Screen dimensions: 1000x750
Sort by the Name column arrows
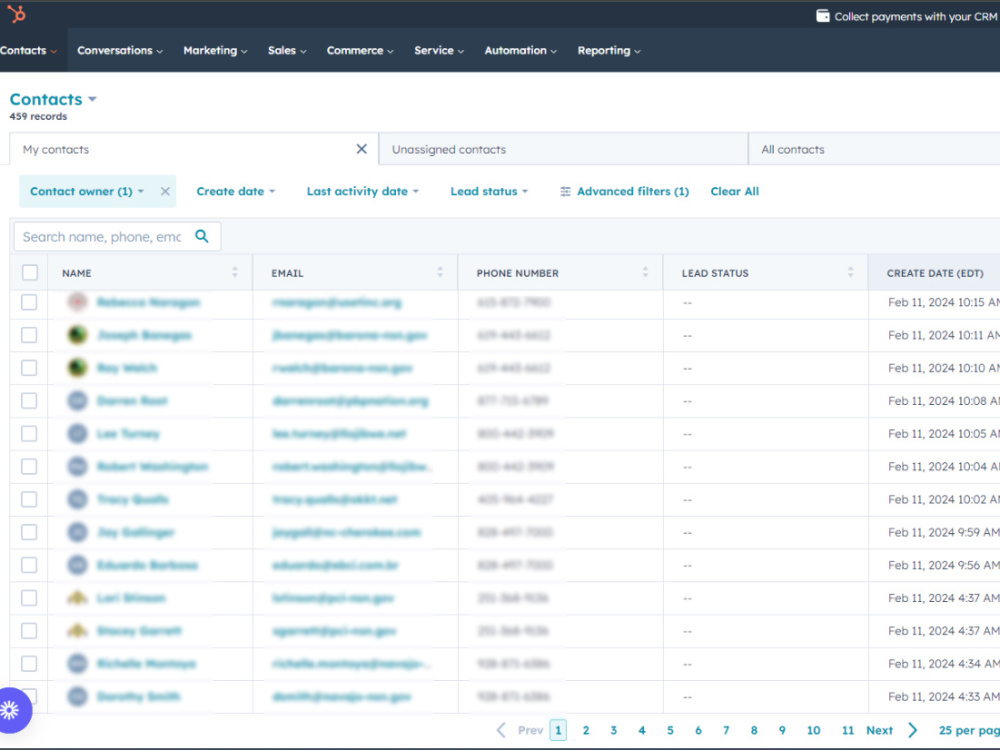pyautogui.click(x=235, y=272)
